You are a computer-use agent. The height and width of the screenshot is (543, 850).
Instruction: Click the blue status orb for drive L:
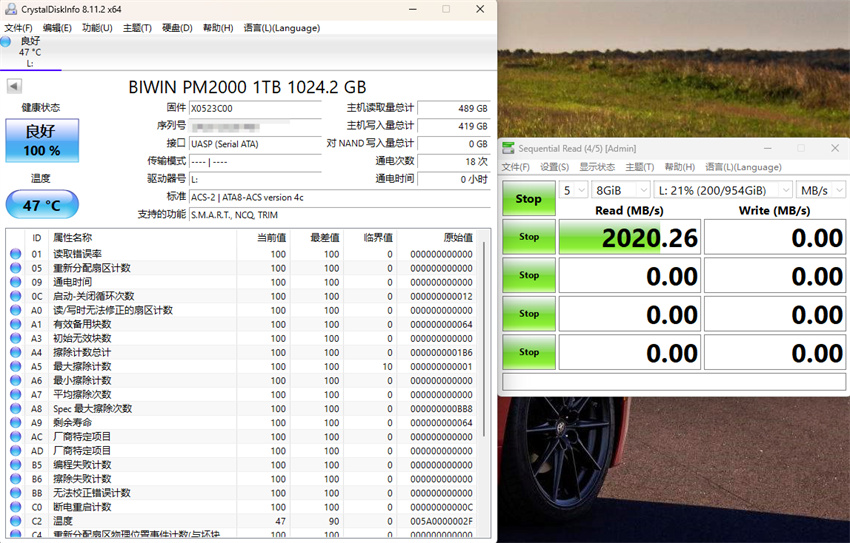(x=5, y=42)
